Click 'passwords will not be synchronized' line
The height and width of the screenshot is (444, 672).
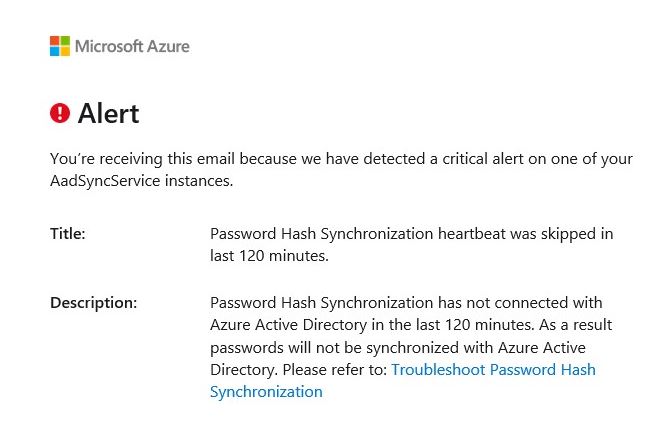398,348
